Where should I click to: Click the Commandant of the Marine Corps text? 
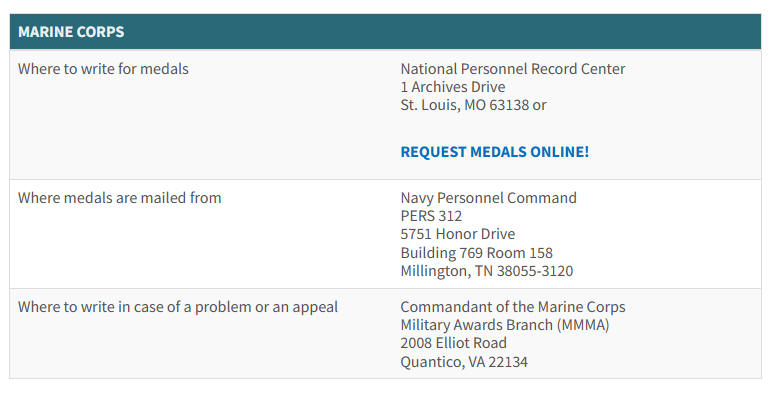tap(513, 307)
